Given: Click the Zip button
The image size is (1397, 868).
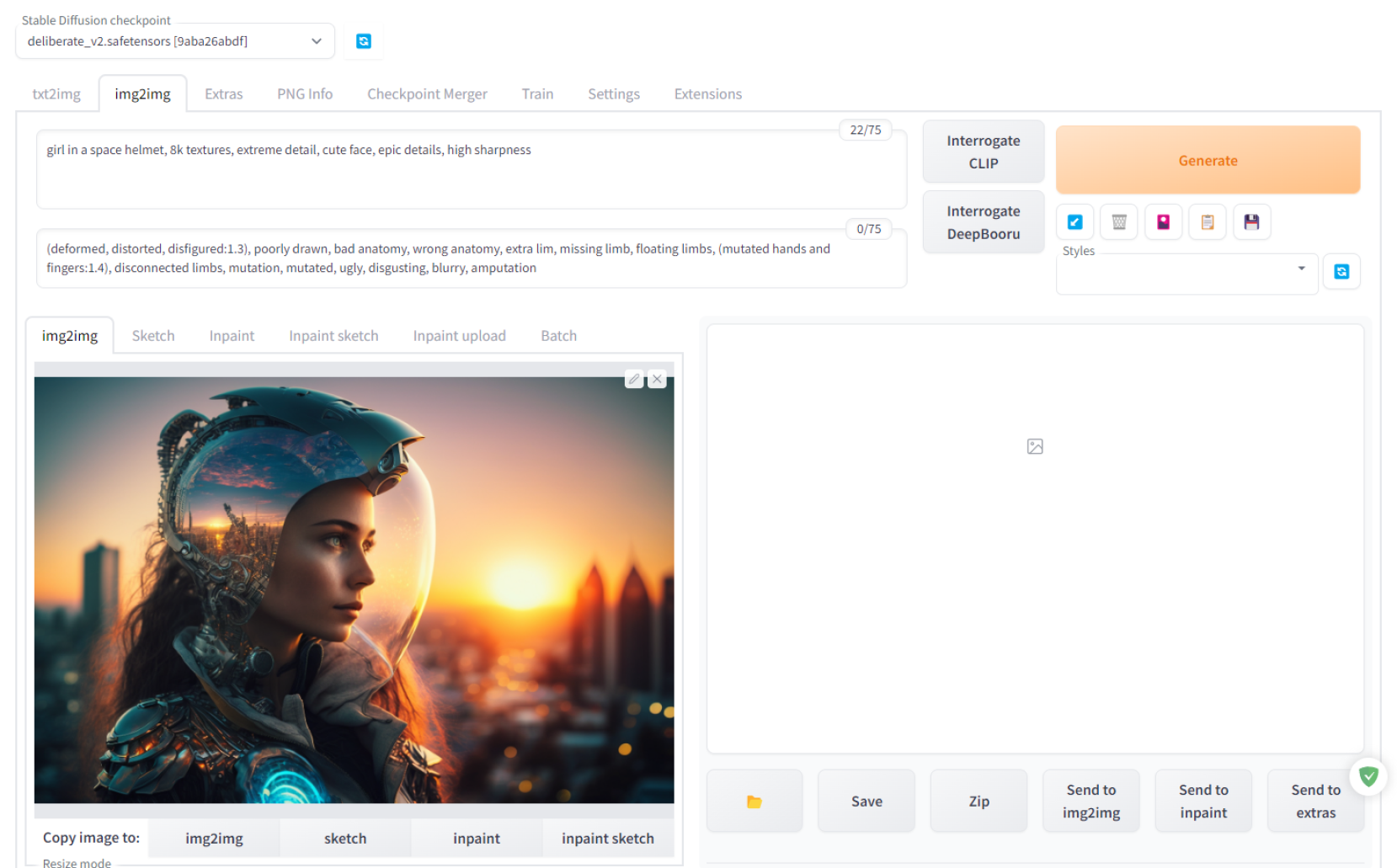Looking at the screenshot, I should (x=978, y=801).
